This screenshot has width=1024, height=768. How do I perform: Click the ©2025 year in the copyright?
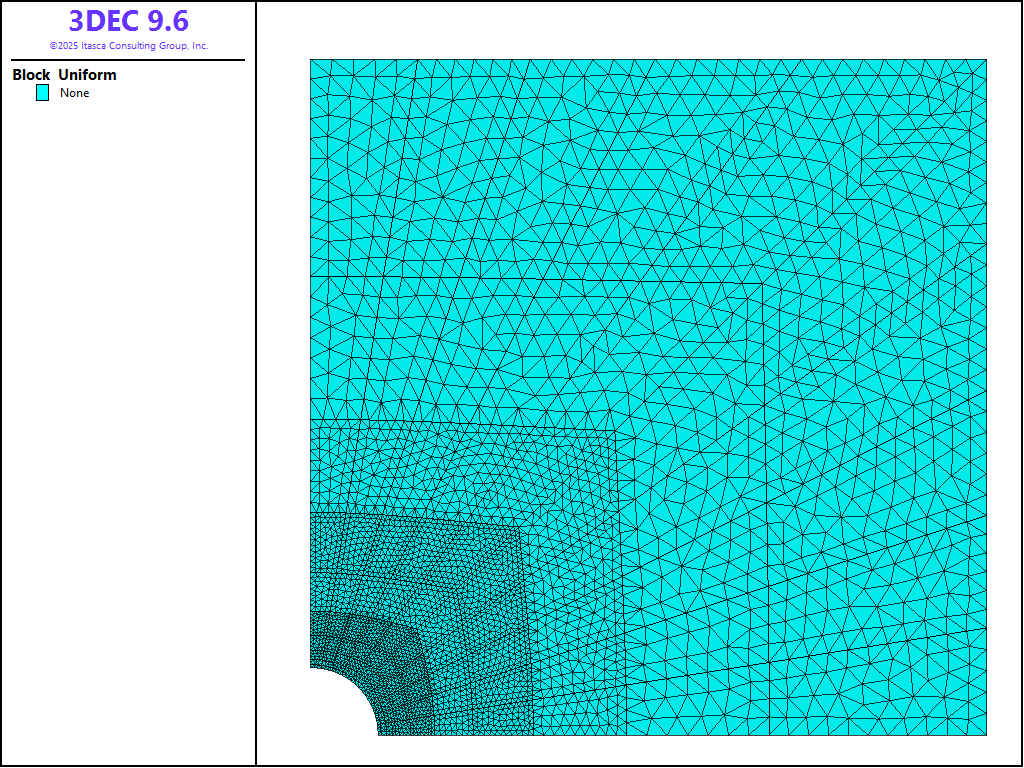pos(63,46)
